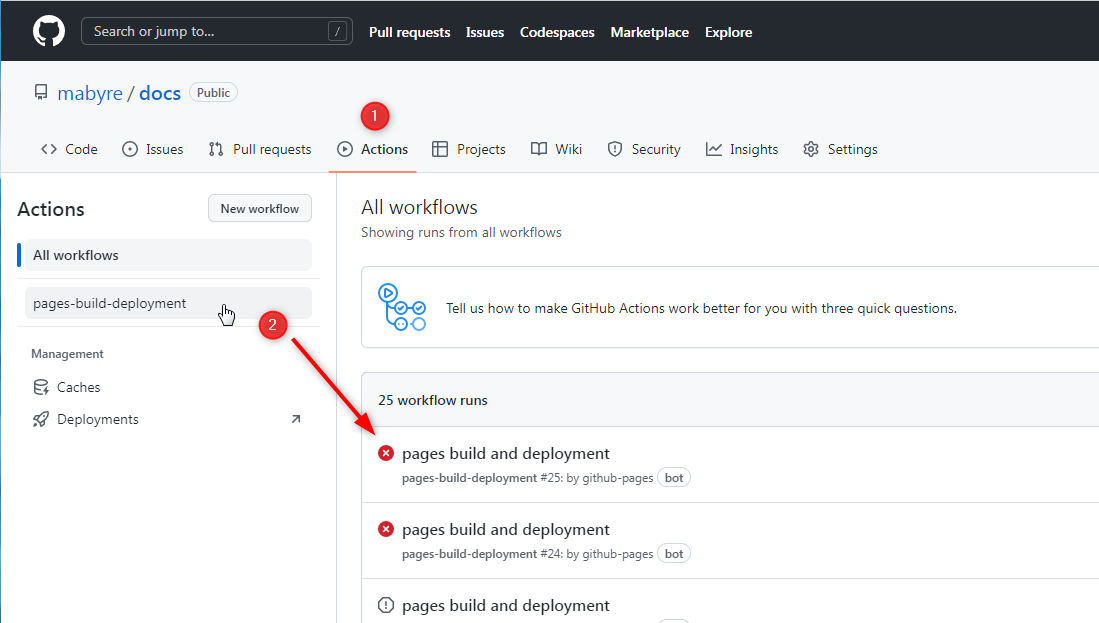
Task: Click Showing runs from all workflows text
Action: pyautogui.click(x=461, y=233)
